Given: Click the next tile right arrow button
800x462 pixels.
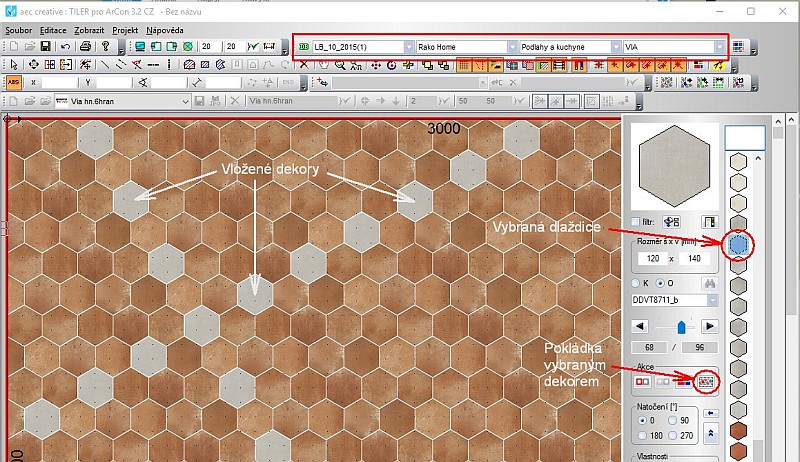Looking at the screenshot, I should (710, 326).
